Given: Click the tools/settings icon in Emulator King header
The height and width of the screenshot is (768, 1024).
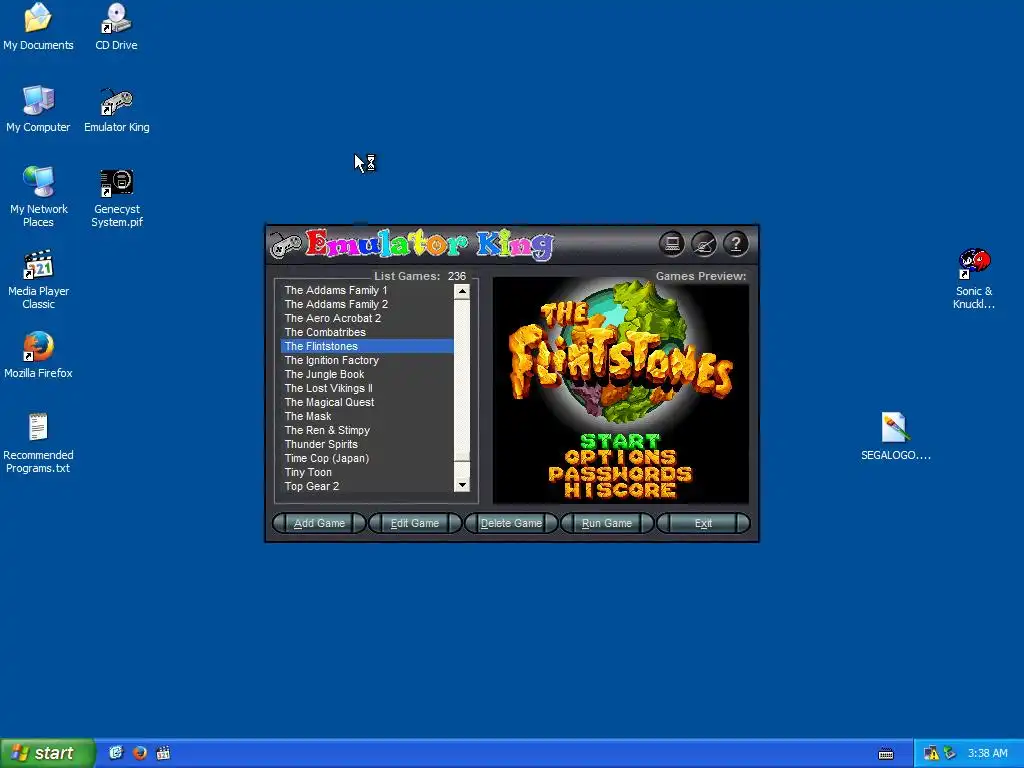Looking at the screenshot, I should (703, 244).
